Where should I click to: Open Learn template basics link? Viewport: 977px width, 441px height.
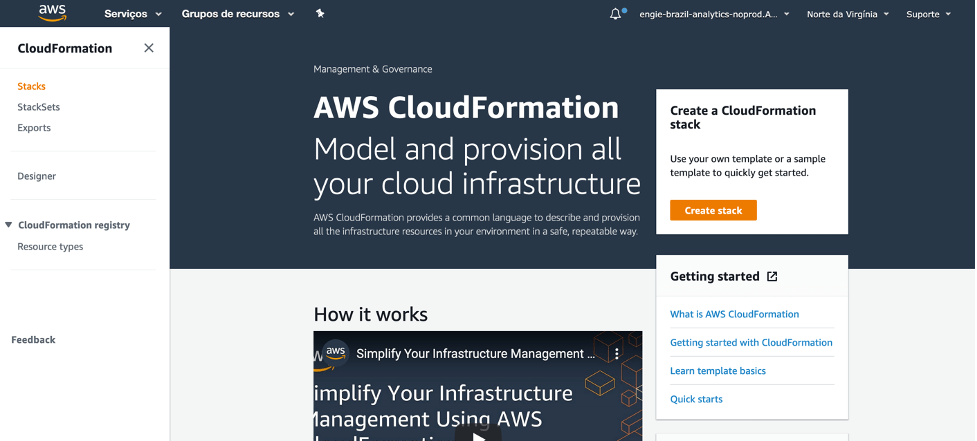718,371
